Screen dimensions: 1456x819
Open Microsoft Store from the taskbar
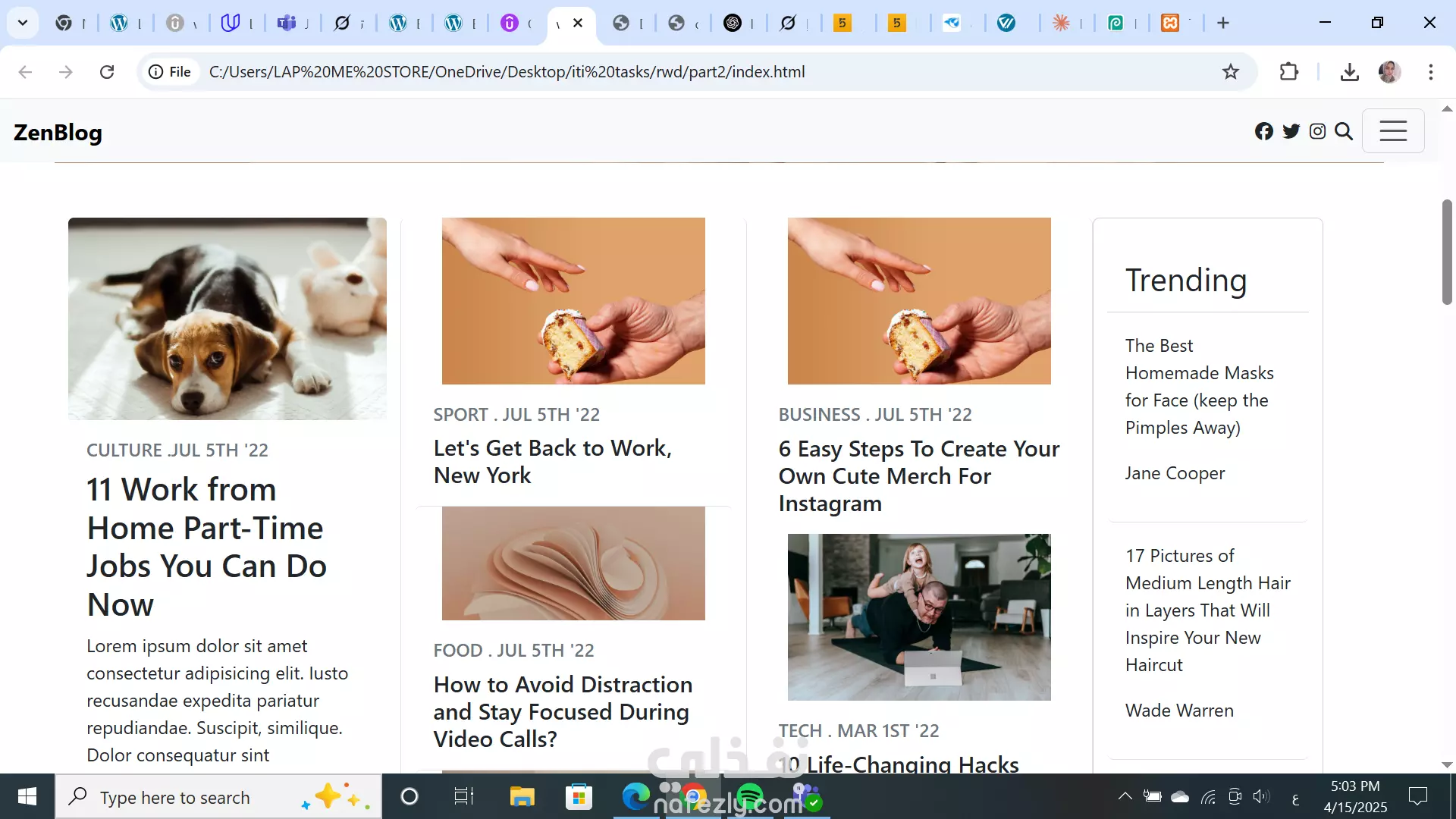pyautogui.click(x=579, y=796)
